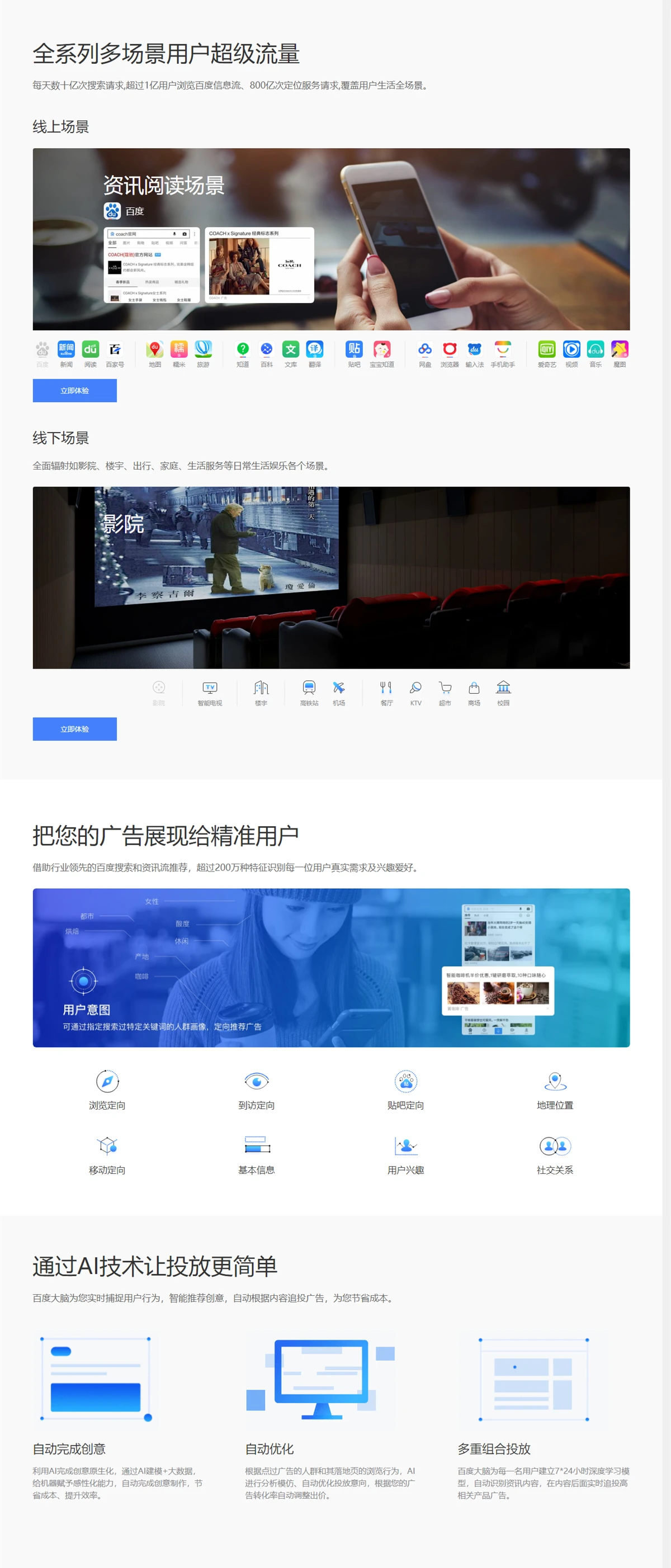671x1568 pixels.
Task: Click the 网盘 cloud drive icon
Action: pos(424,349)
